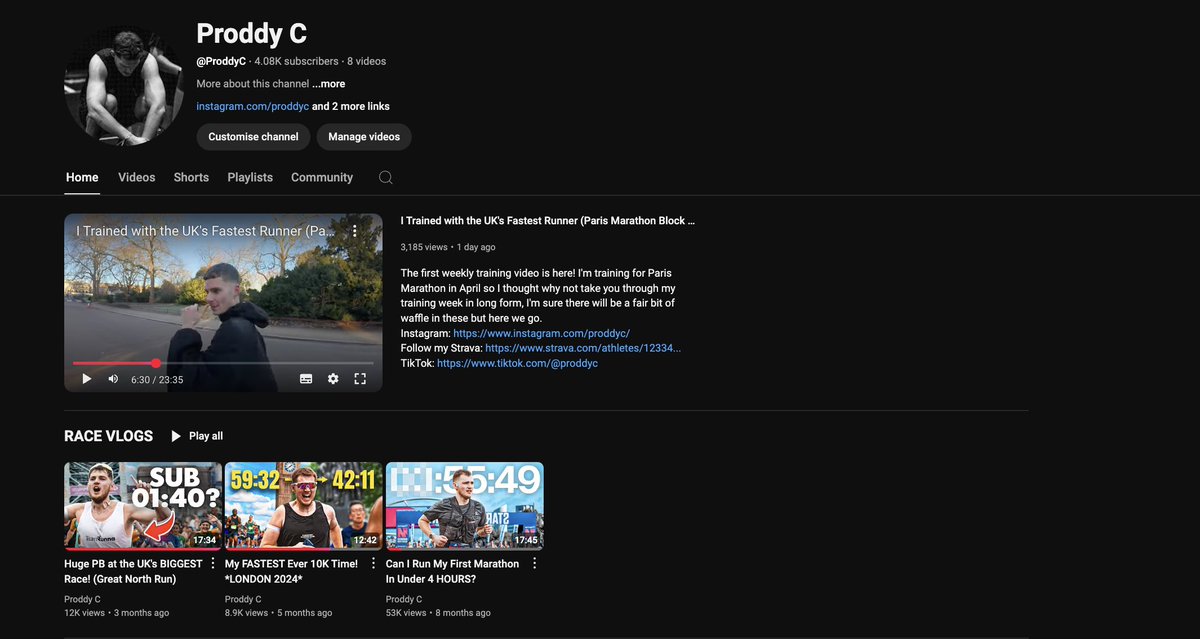Click the play button on the video player
The image size is (1200, 639).
pyautogui.click(x=85, y=379)
